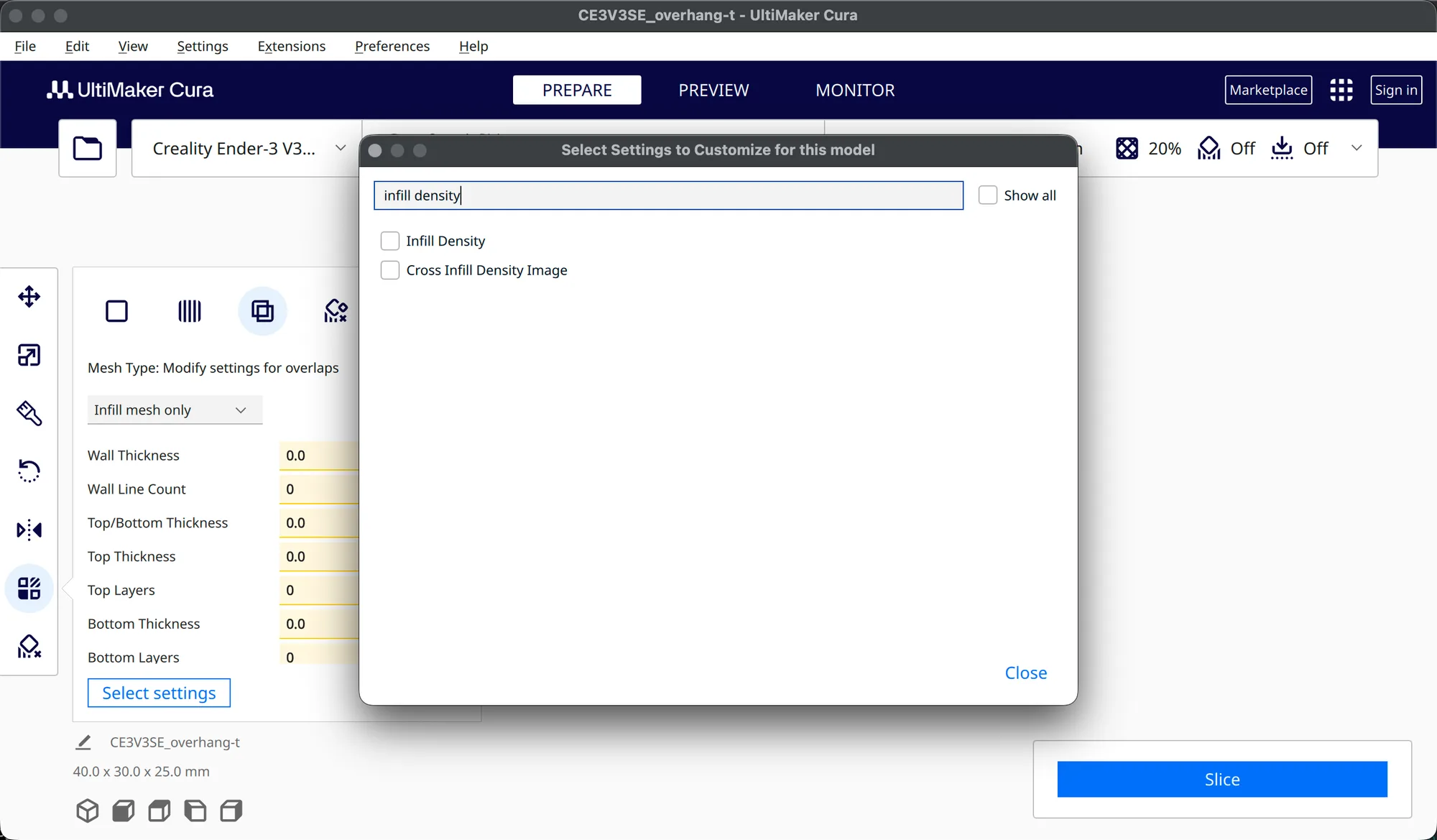
Task: Click the infill density search field
Action: (x=668, y=195)
